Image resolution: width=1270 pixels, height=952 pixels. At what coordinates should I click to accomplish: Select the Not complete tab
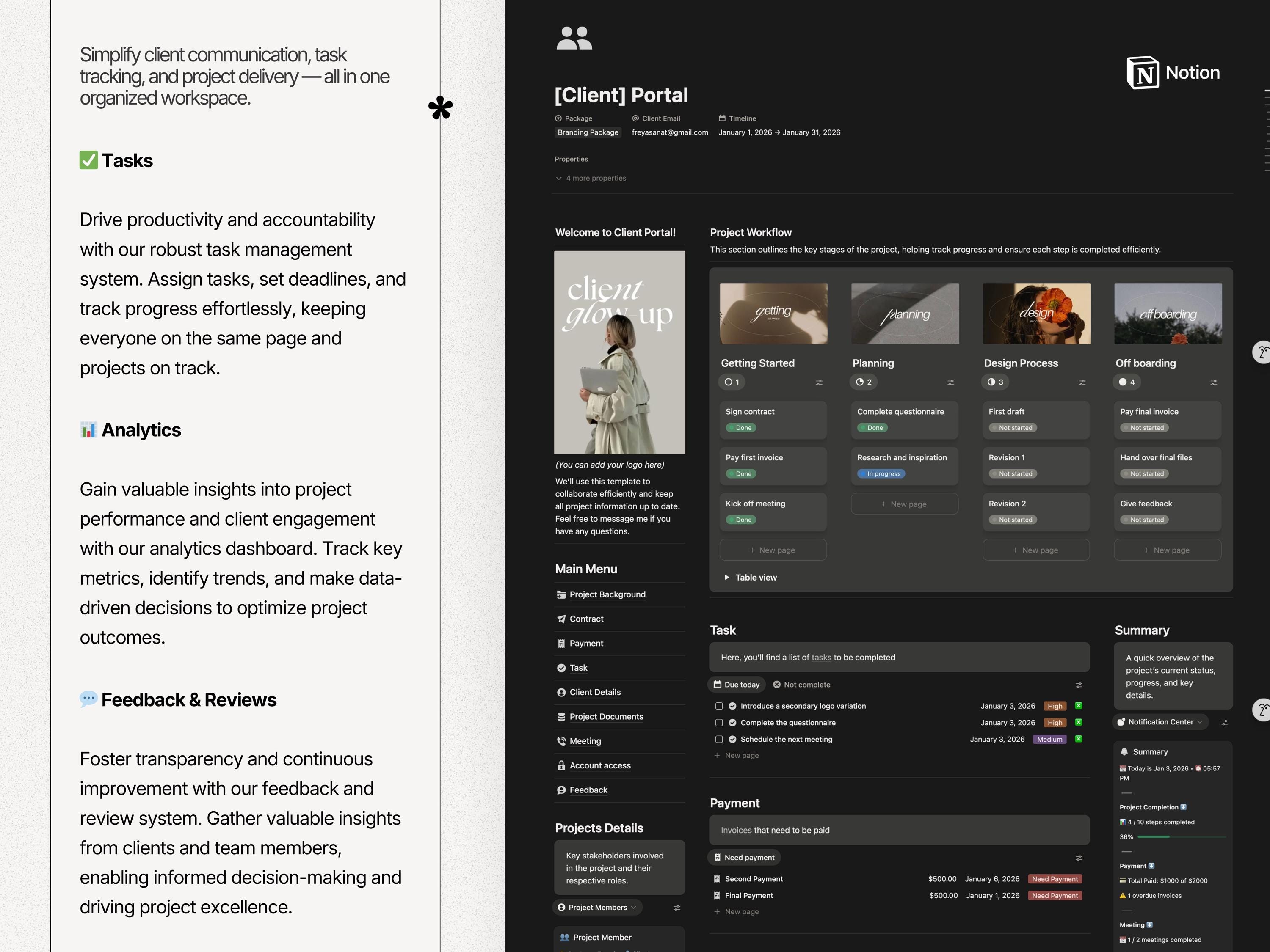pyautogui.click(x=801, y=685)
